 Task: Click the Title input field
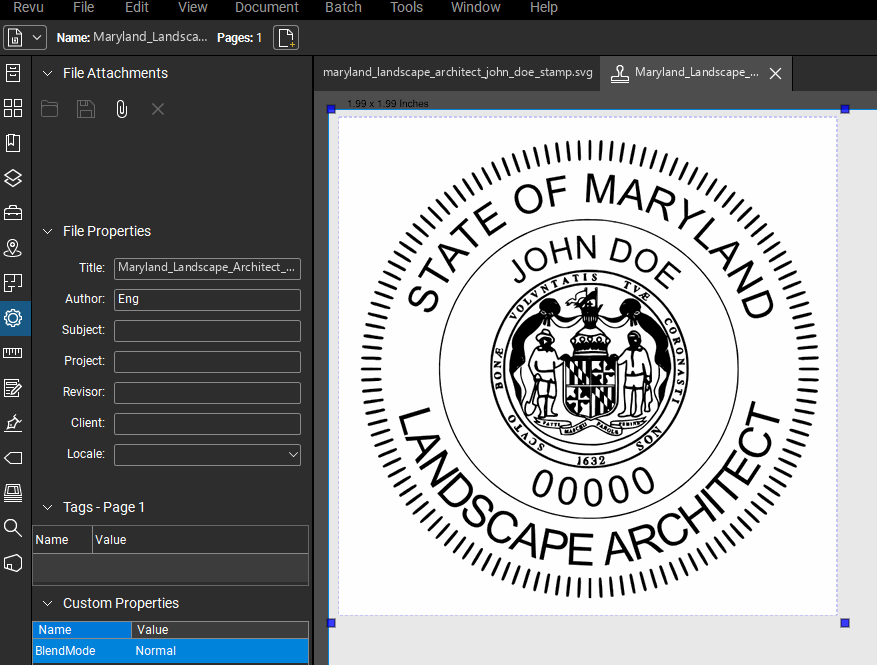point(208,268)
